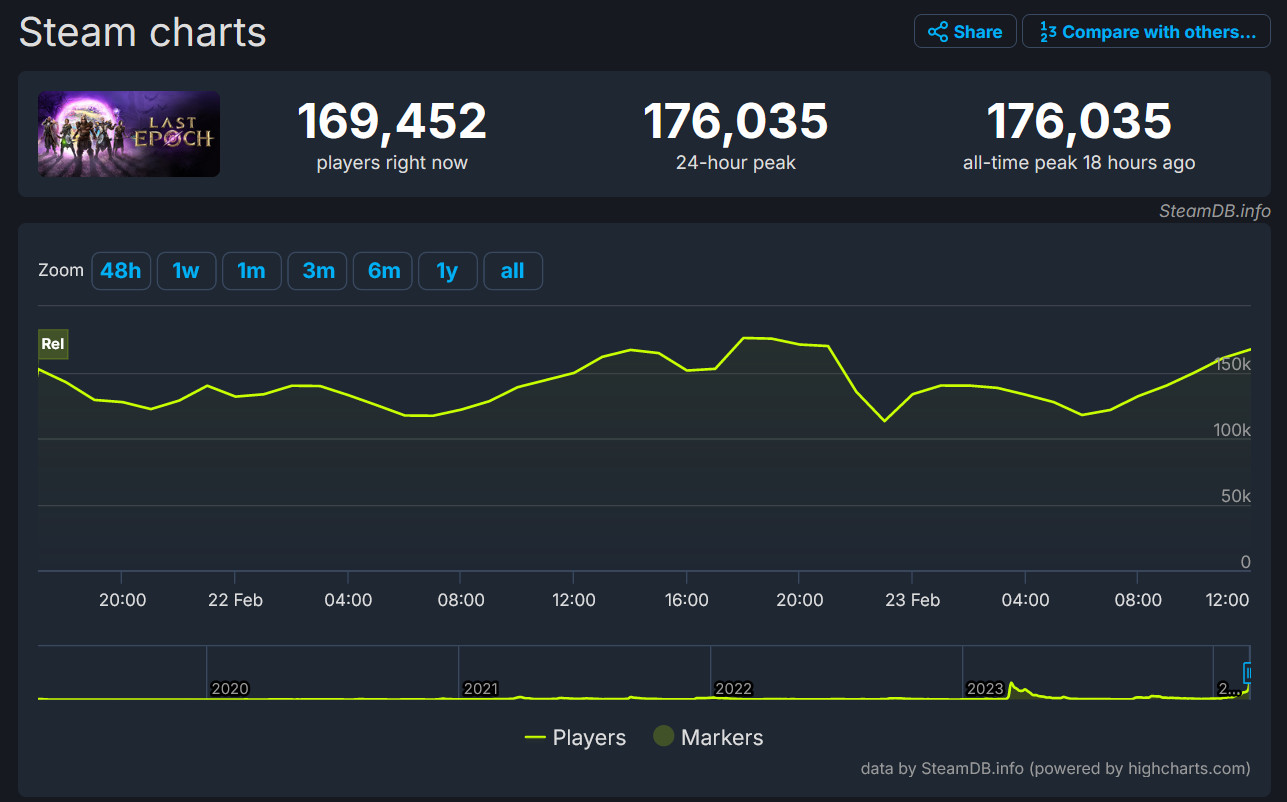
Task: Click the SteamDB.info credit text
Action: pos(1215,210)
